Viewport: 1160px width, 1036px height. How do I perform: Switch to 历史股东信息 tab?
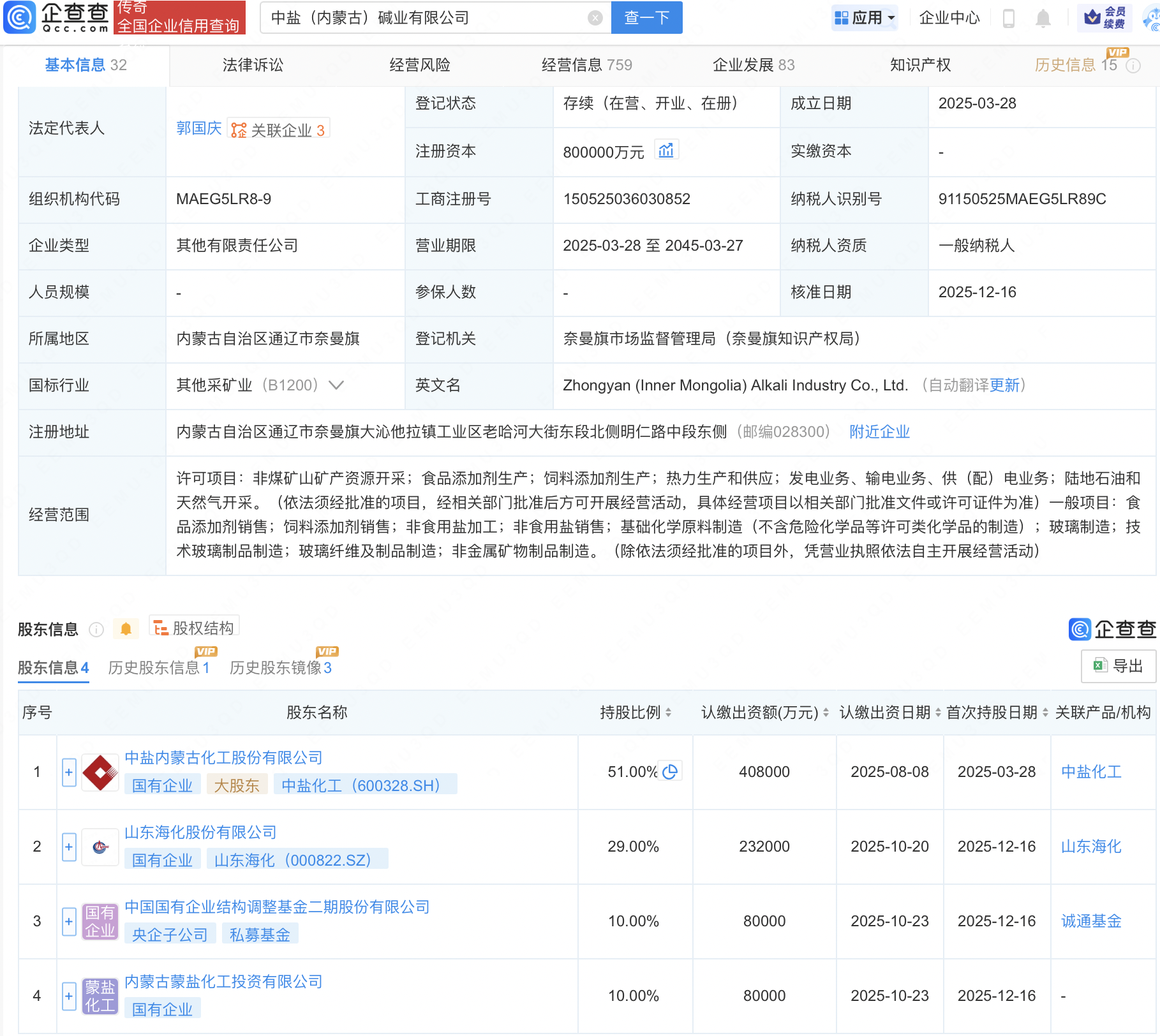(158, 667)
